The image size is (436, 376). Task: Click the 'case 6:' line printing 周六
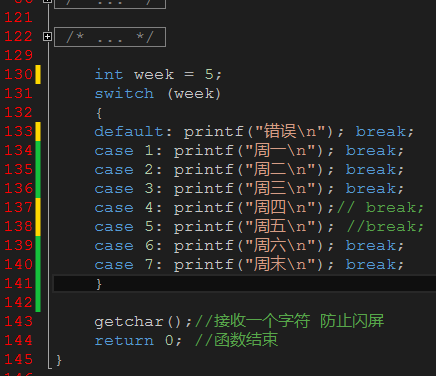coord(249,246)
